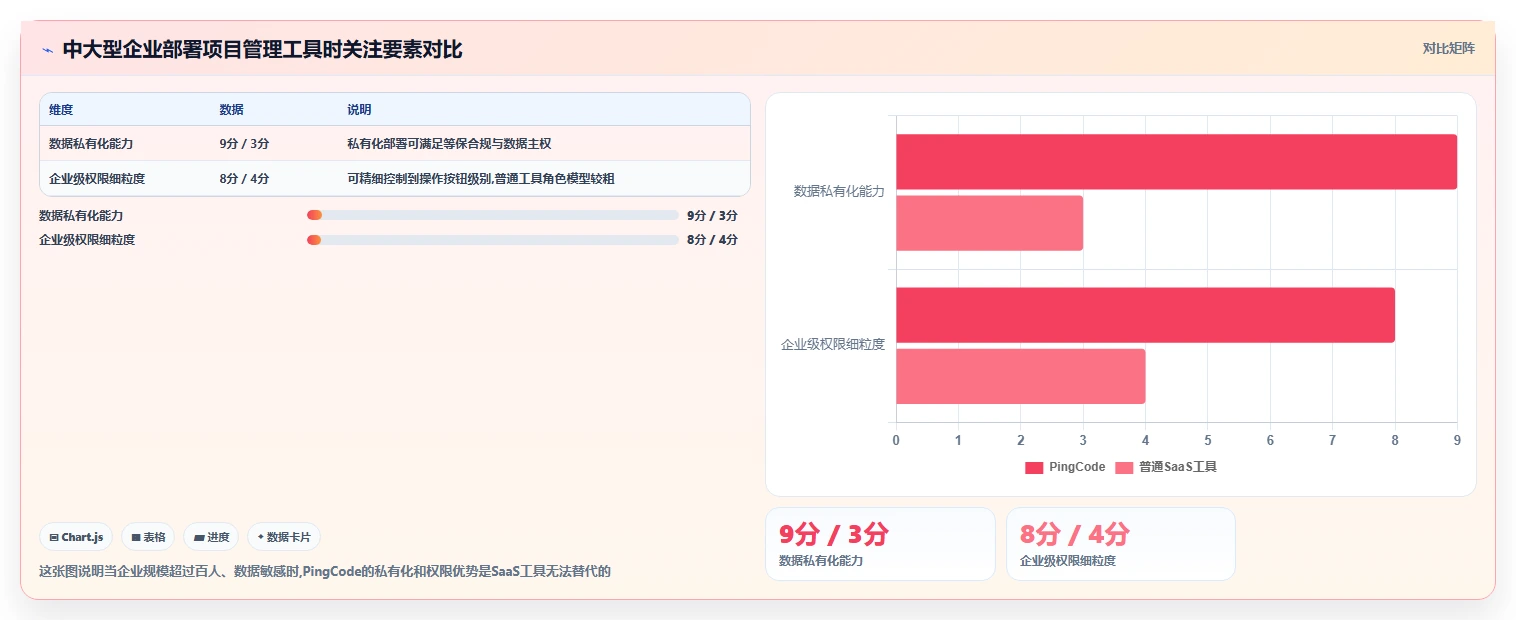The image size is (1516, 620).
Task: Click the 数据私有化能力 chart axis label
Action: pos(839,191)
